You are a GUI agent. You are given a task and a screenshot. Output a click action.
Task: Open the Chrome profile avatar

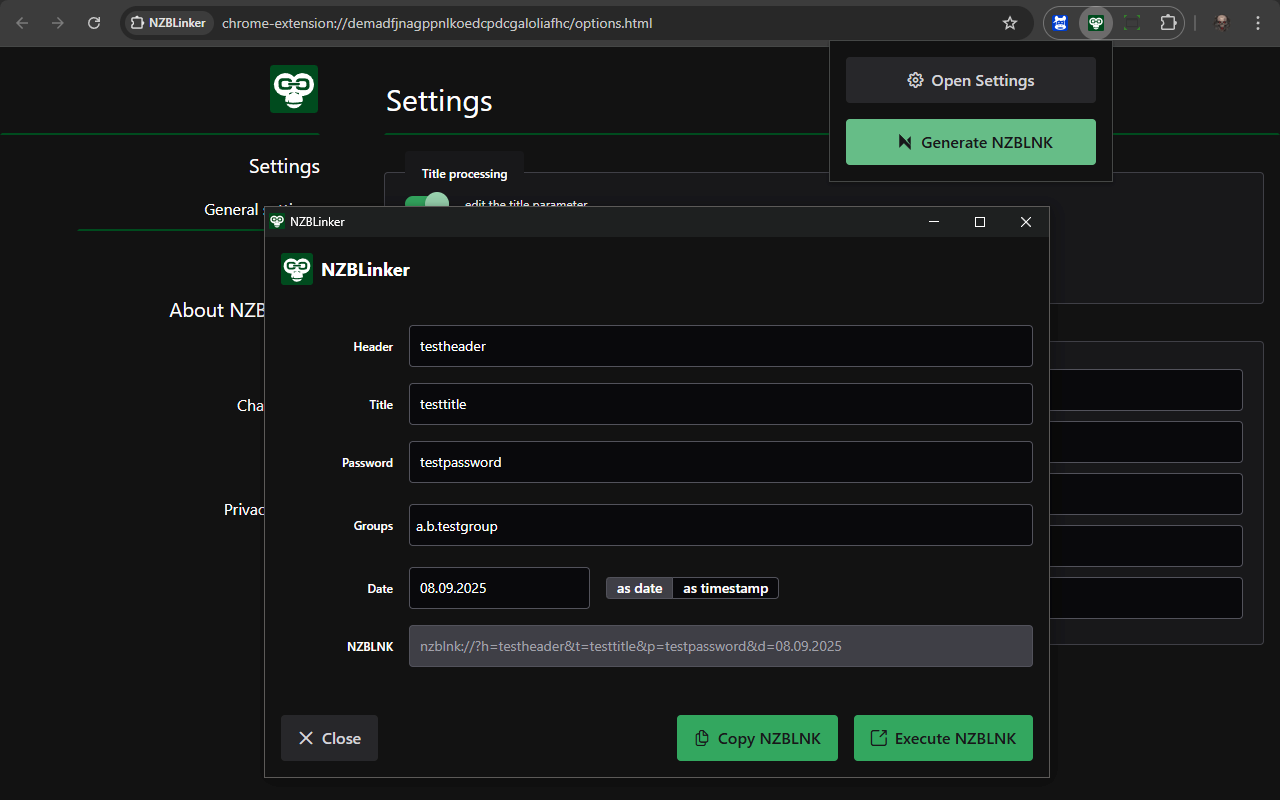(1221, 23)
